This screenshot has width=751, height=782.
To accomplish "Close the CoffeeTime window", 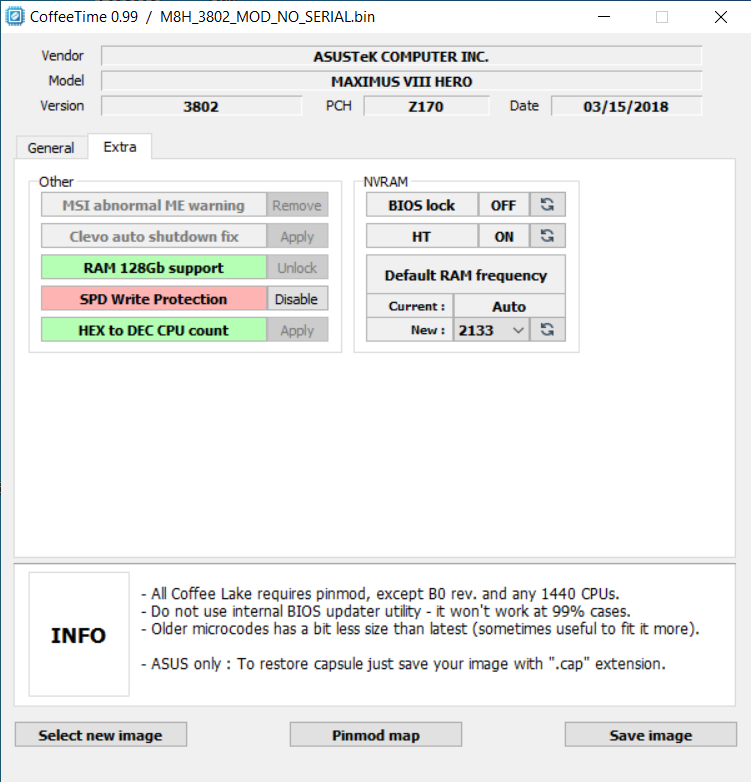I will coord(721,16).
